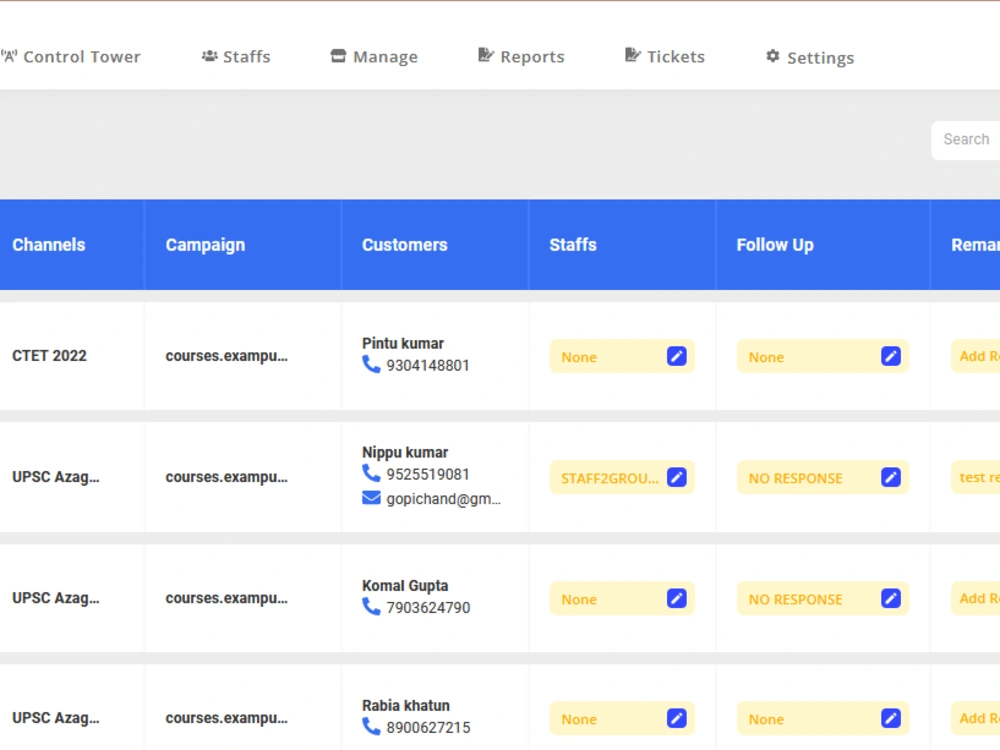The image size is (1000, 750).
Task: Click the gopichand@gm... email address
Action: 443,499
